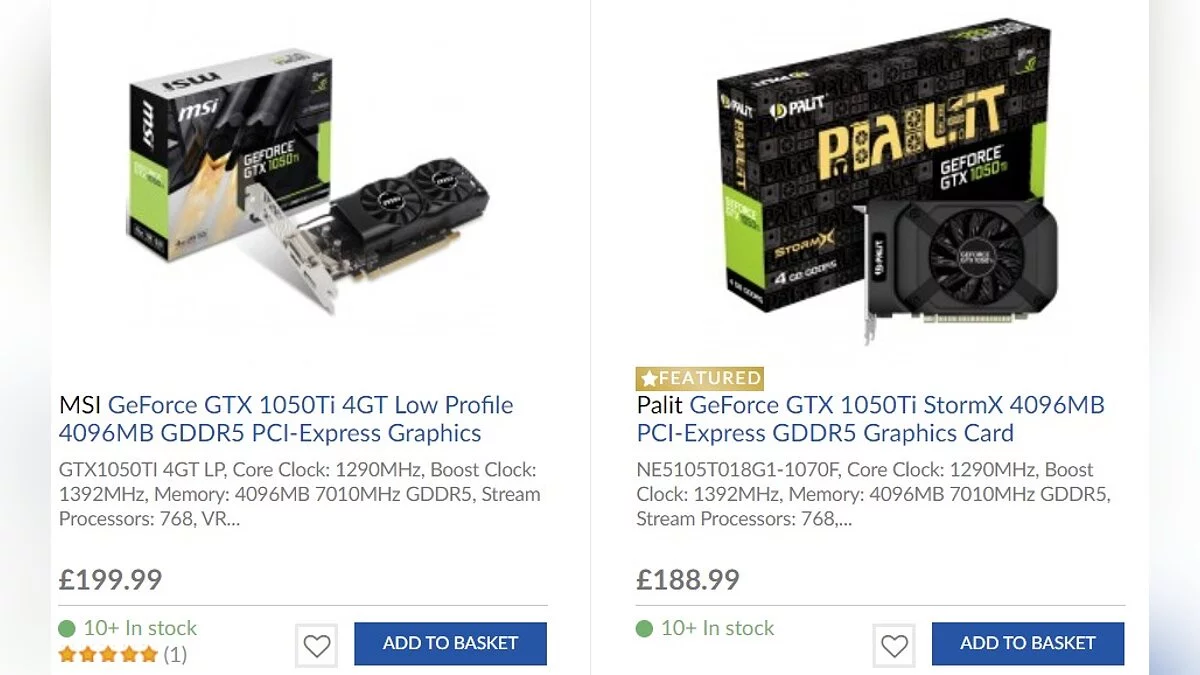Click the Palit card specification description text
This screenshot has width=1200, height=675.
pos(873,494)
